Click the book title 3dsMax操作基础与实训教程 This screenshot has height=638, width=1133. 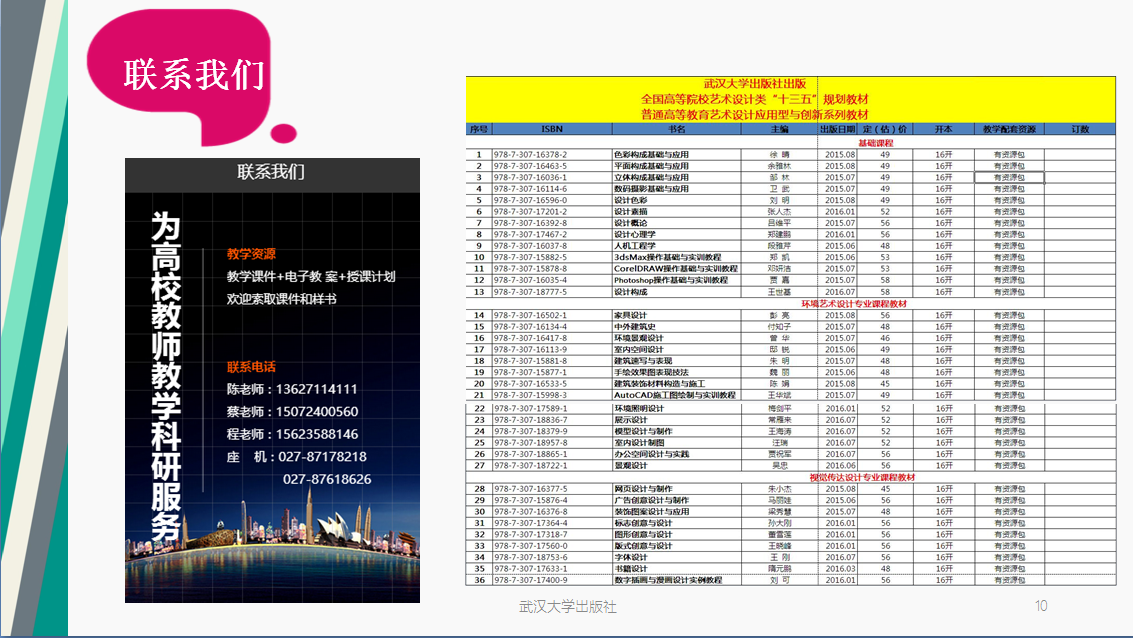668,257
